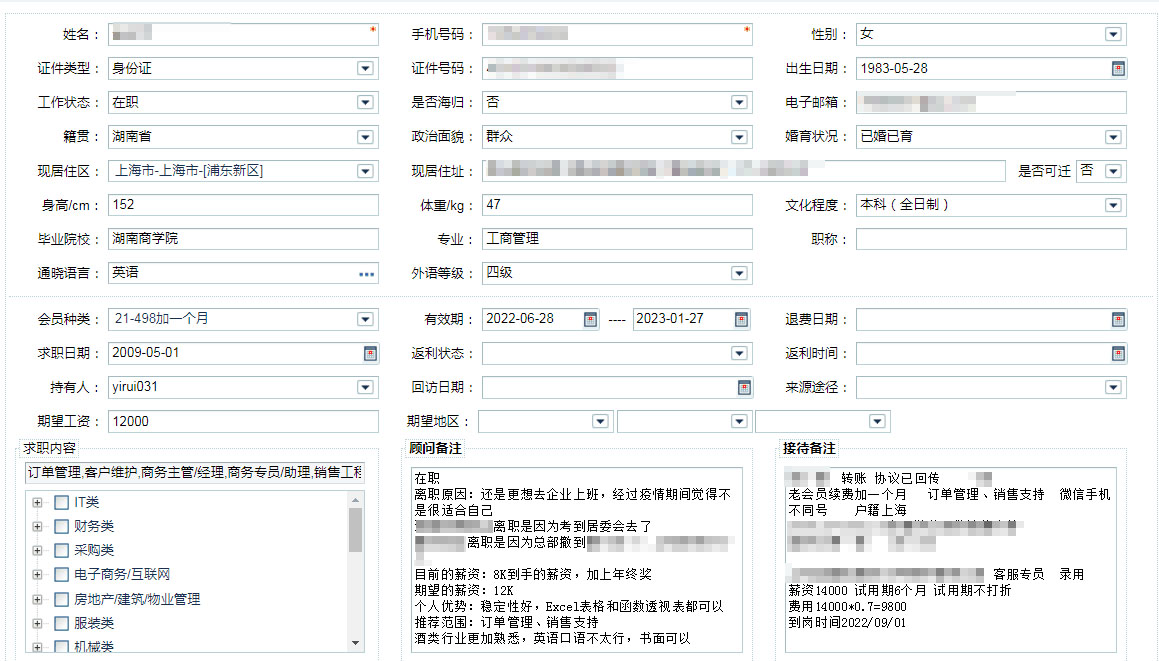
Task: Click the 专业 field 工商管理
Action: point(617,240)
